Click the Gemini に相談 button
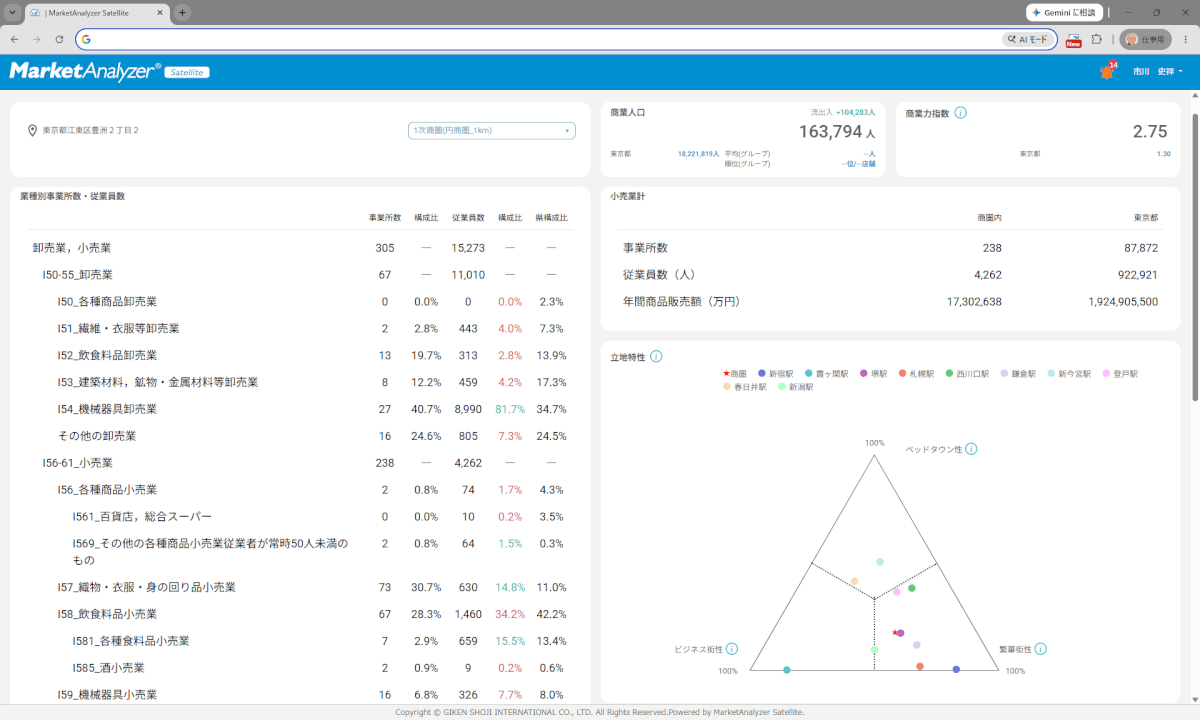Viewport: 1200px width, 720px height. 1063,12
